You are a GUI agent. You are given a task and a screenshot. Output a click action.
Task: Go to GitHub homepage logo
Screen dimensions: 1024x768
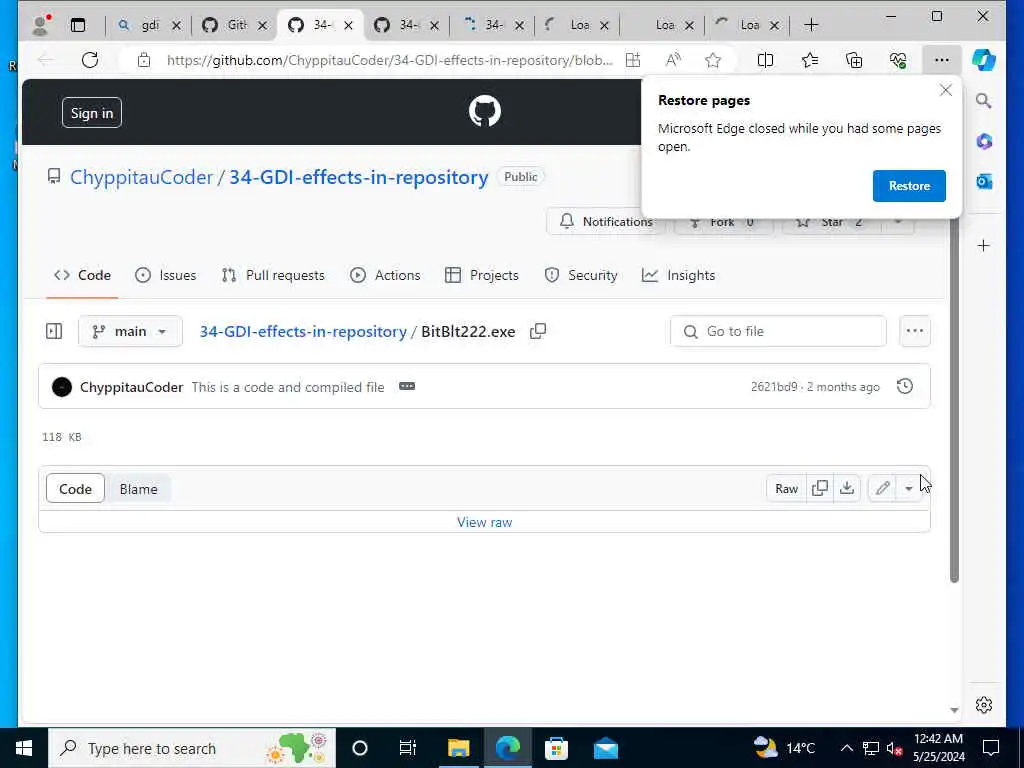485,111
